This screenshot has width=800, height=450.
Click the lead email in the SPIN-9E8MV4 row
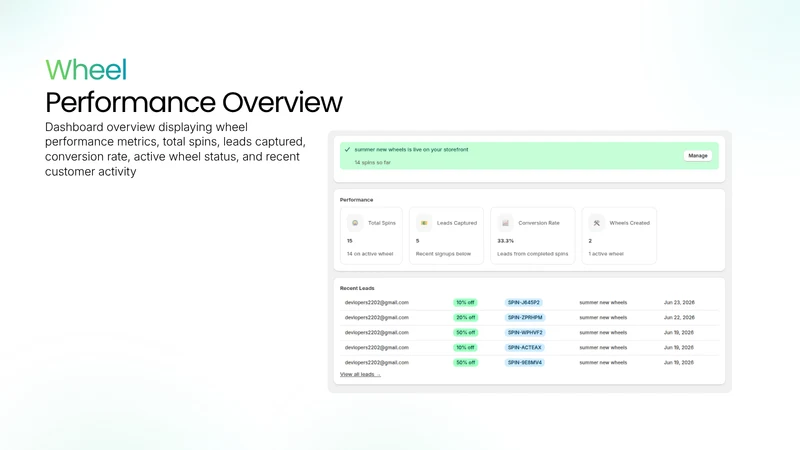tap(377, 363)
